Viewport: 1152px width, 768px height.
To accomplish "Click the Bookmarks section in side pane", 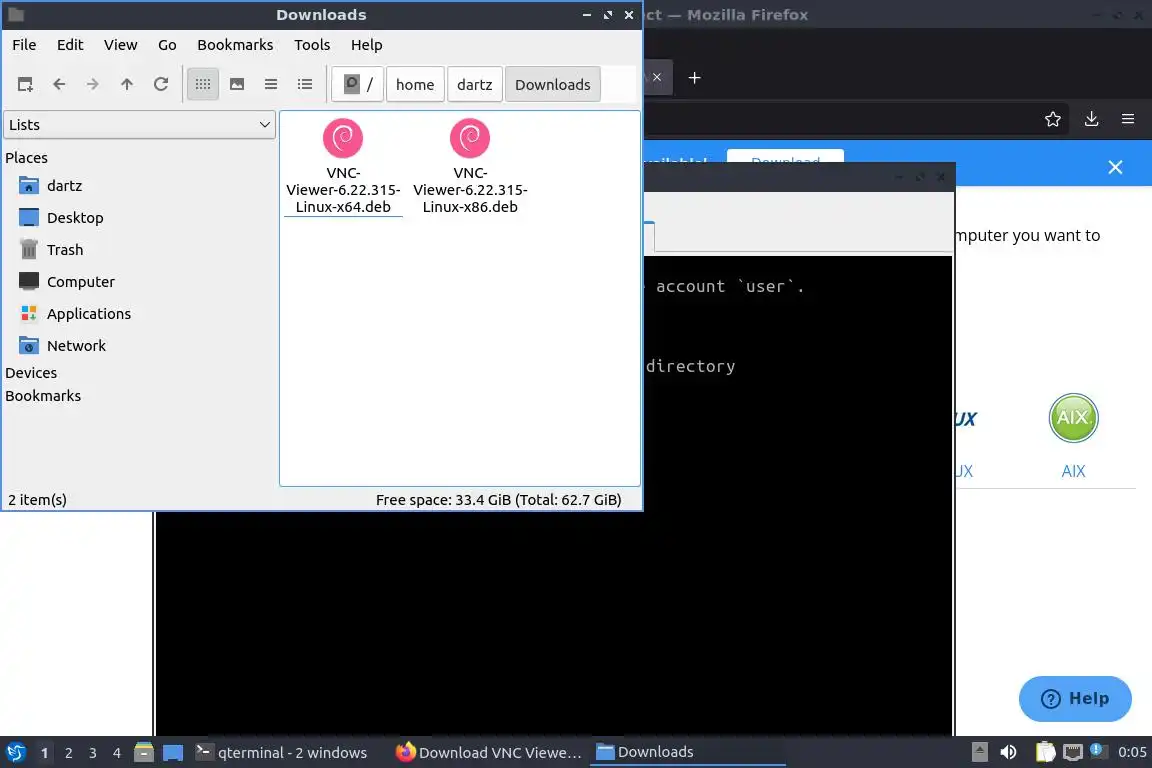I will [x=43, y=395].
